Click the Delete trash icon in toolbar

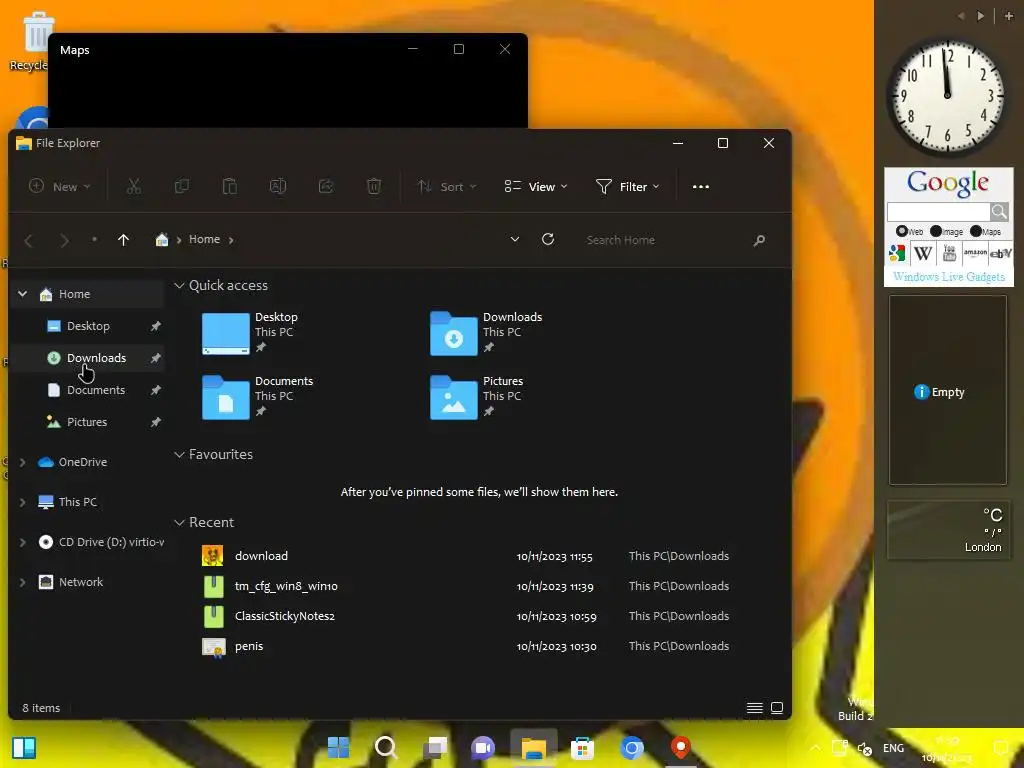(x=374, y=187)
